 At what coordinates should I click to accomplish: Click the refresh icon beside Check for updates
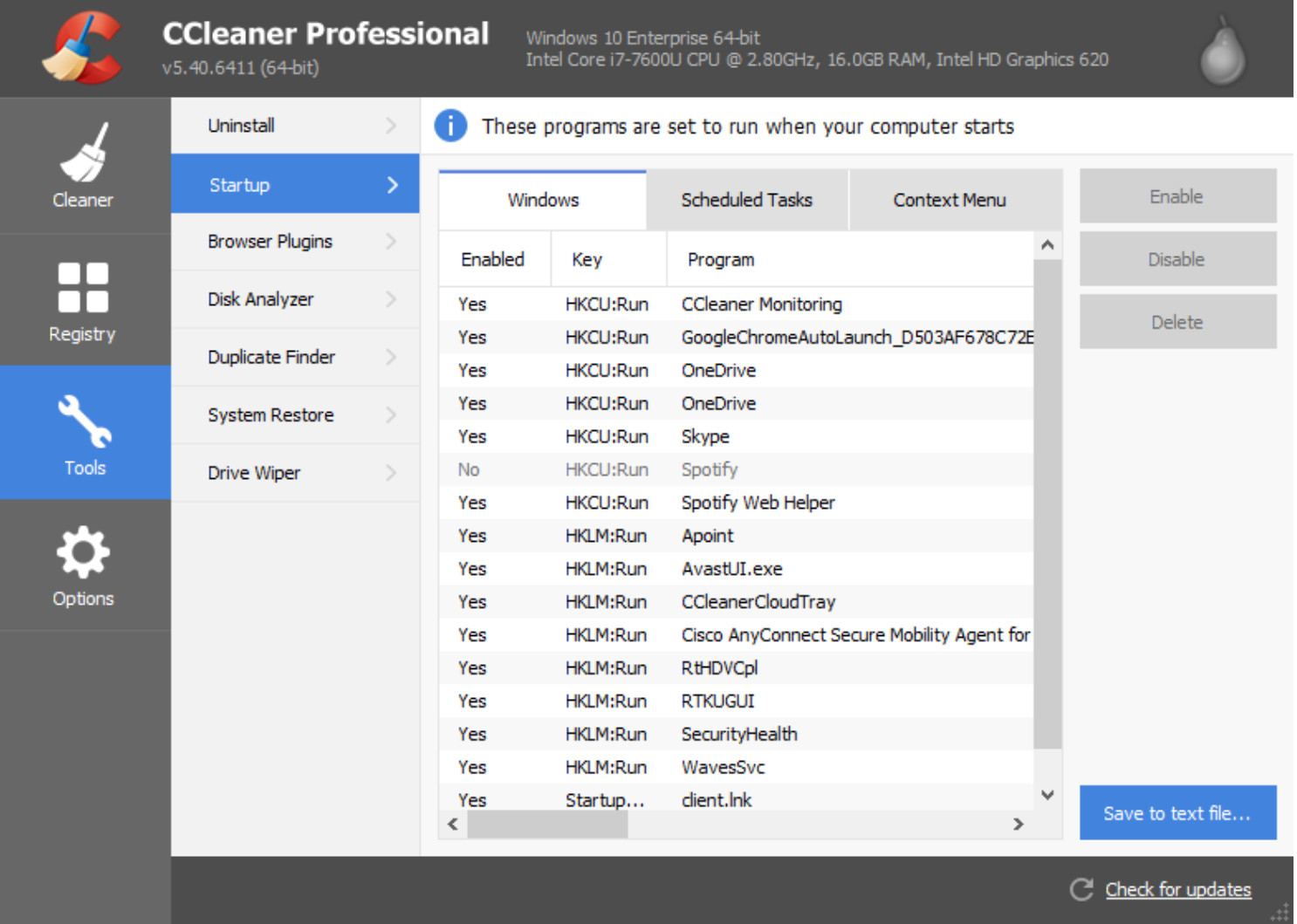click(x=1081, y=889)
